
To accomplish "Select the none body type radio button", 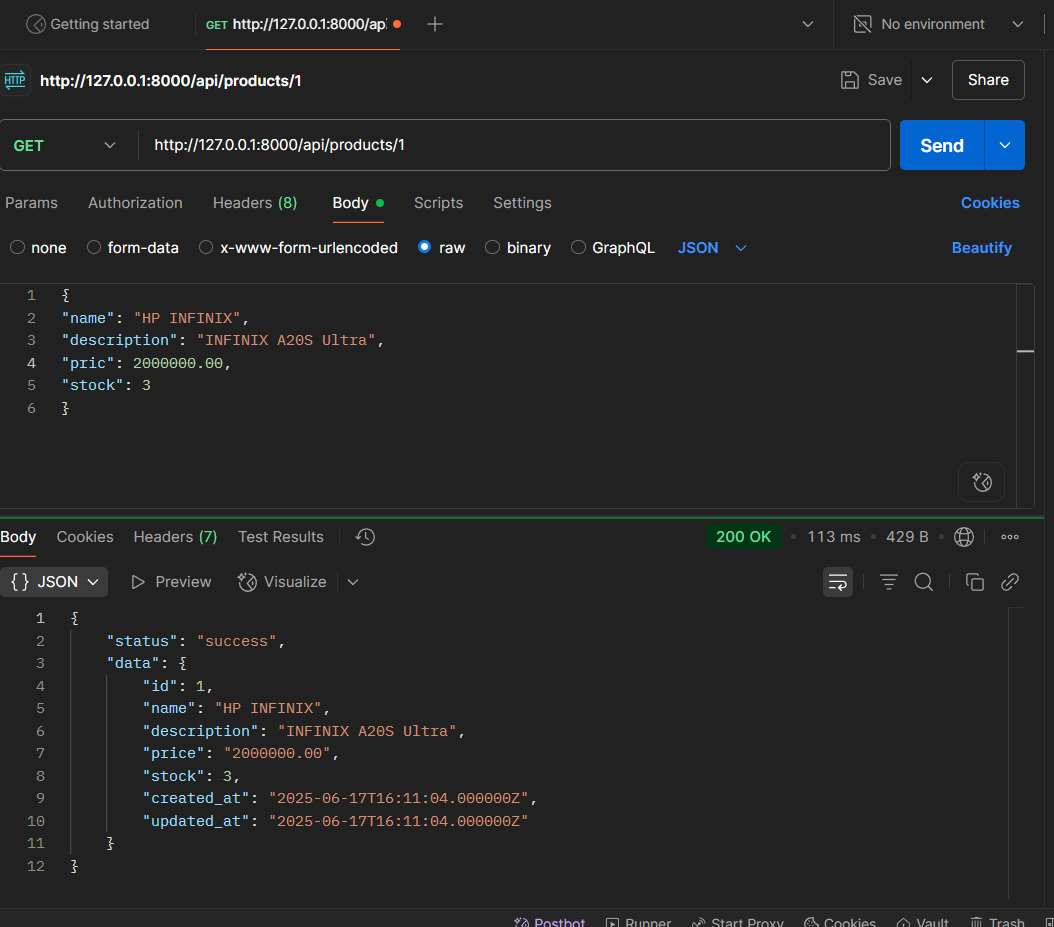I will (x=17, y=248).
